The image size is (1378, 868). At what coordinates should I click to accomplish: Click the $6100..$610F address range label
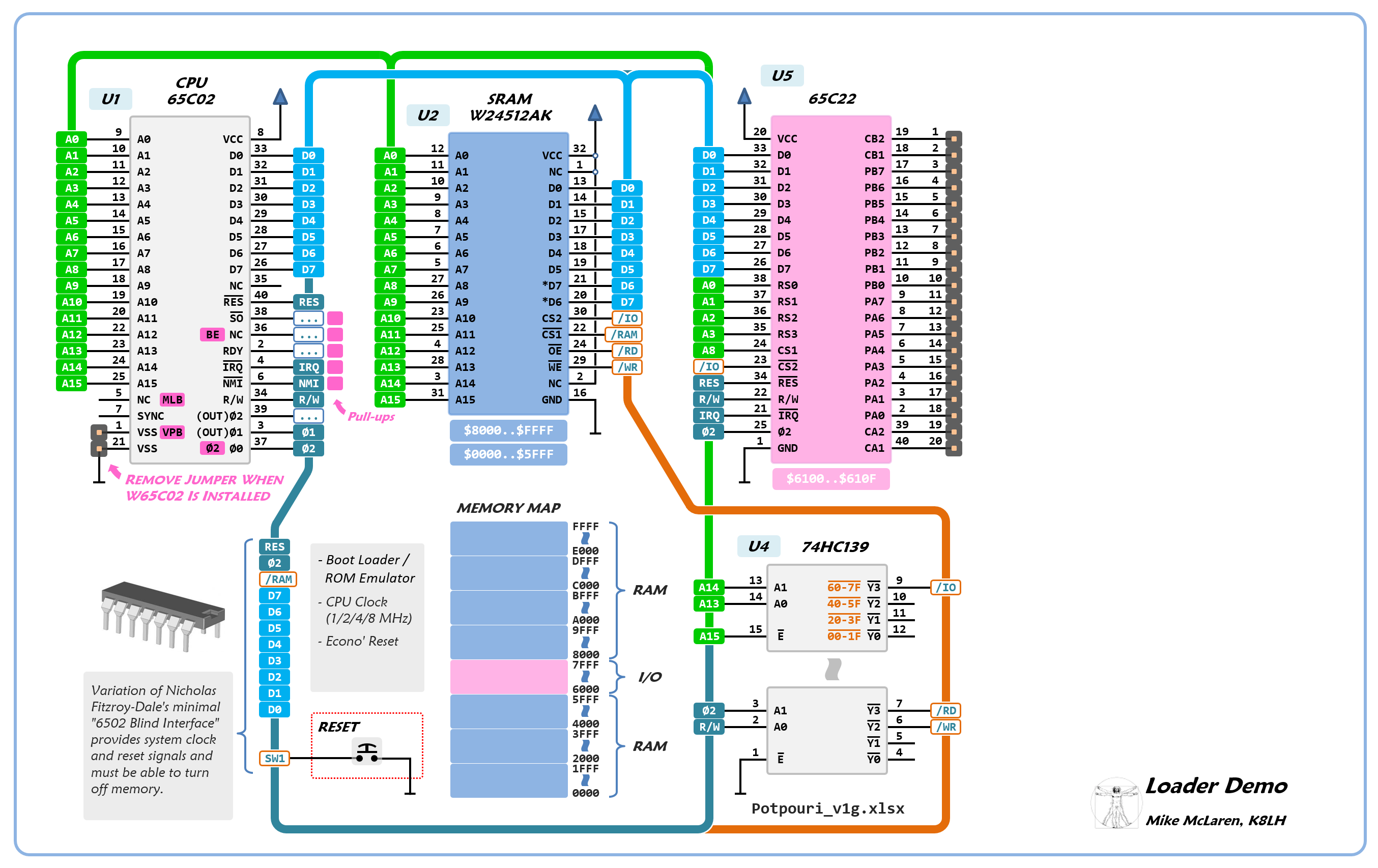pyautogui.click(x=830, y=478)
